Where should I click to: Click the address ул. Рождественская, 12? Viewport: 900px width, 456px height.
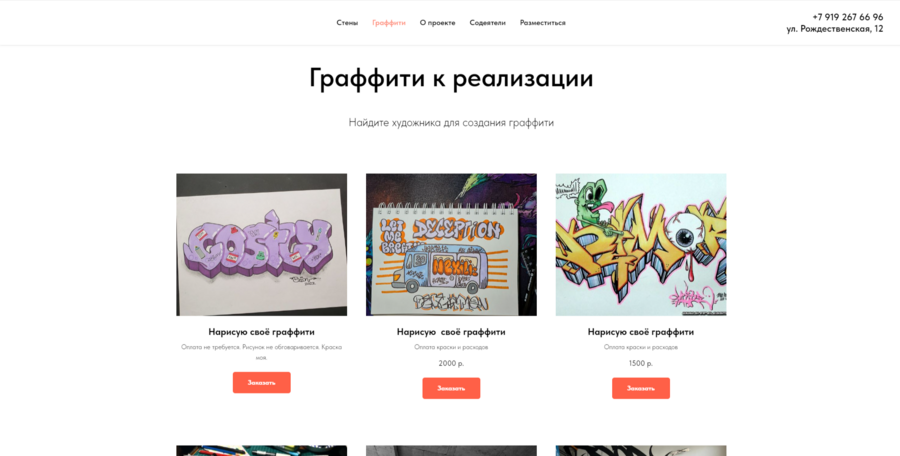click(x=835, y=29)
